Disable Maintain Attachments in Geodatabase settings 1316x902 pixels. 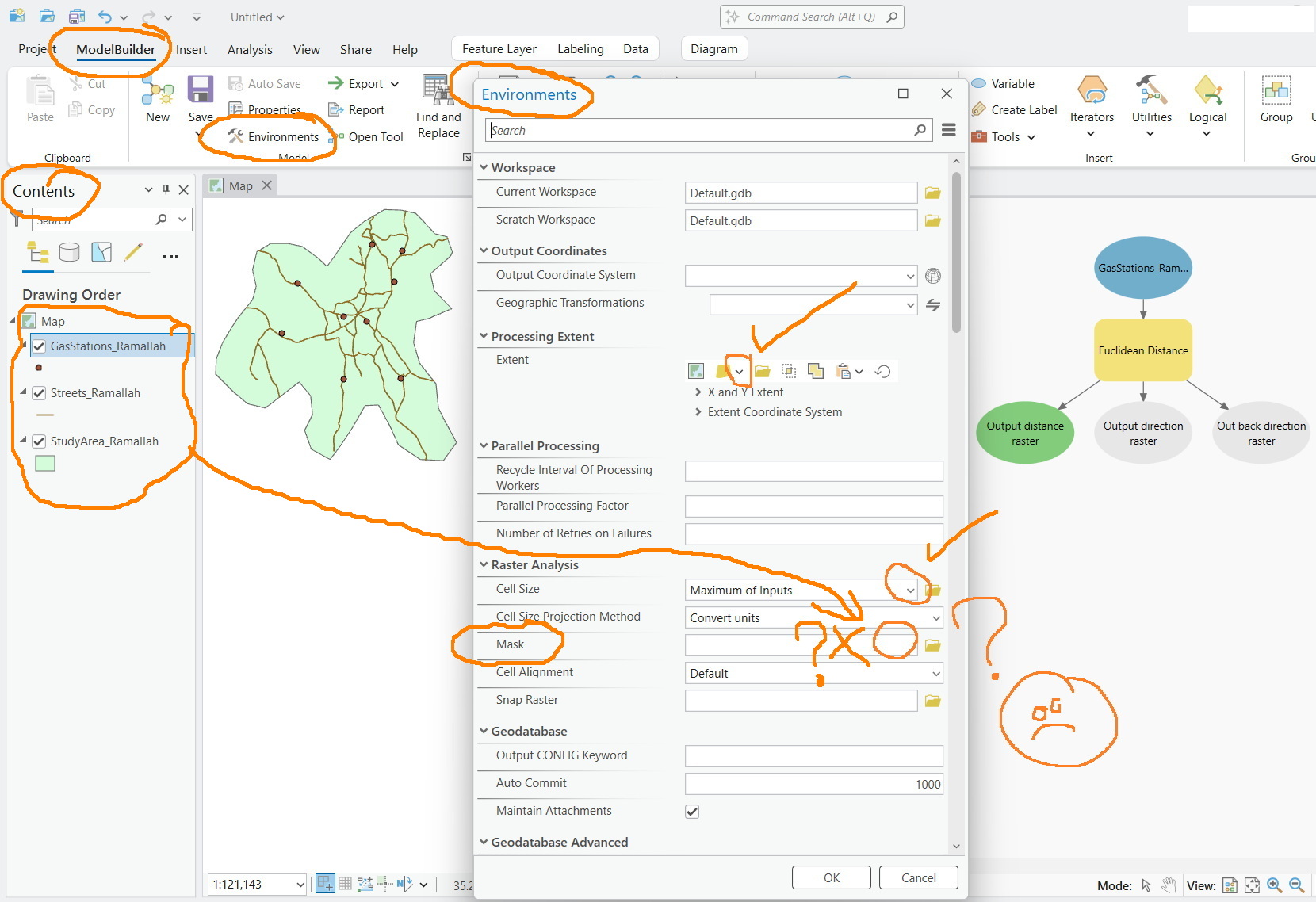click(692, 811)
